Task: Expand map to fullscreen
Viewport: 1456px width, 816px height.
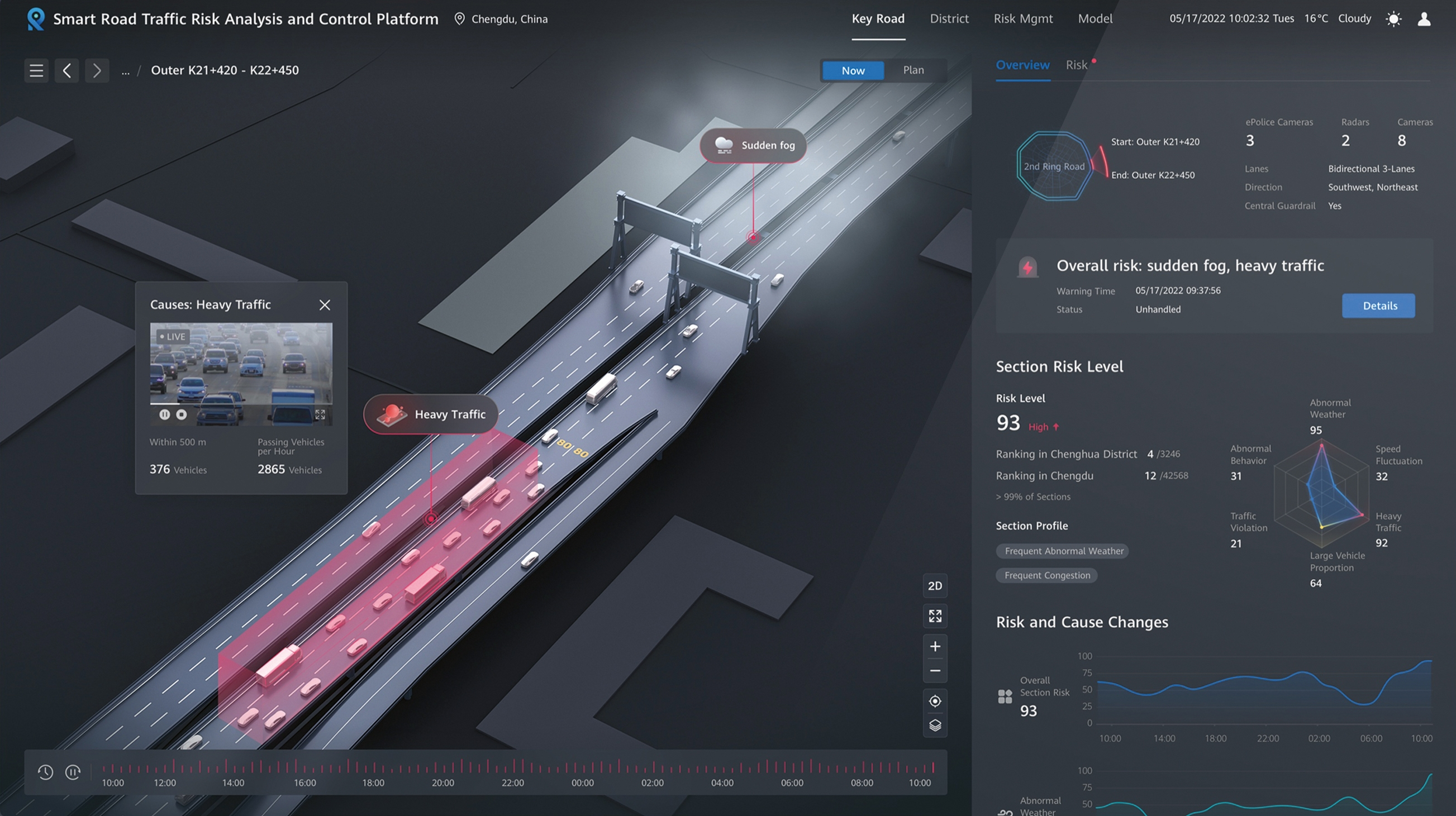Action: (935, 616)
